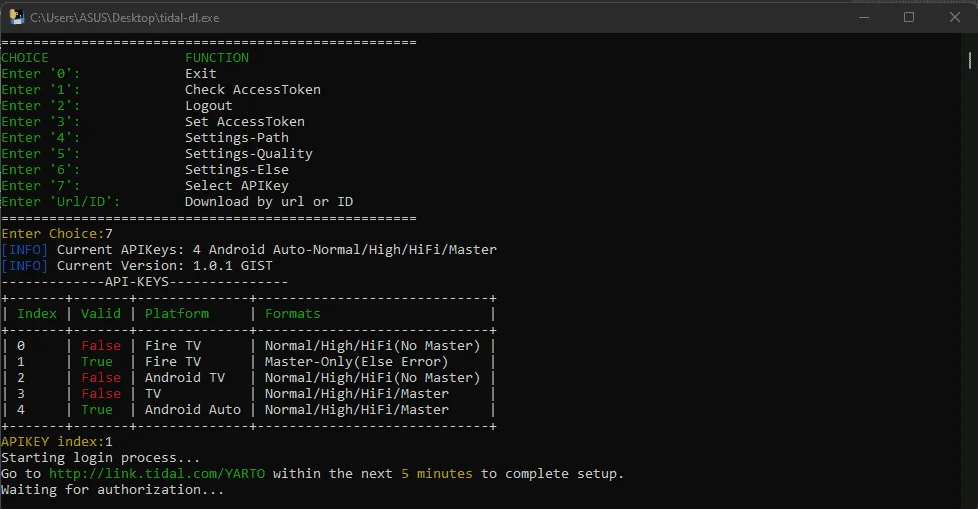The width and height of the screenshot is (978, 509).
Task: Open the link.tidal.com/YARTO login link
Action: tap(157, 473)
